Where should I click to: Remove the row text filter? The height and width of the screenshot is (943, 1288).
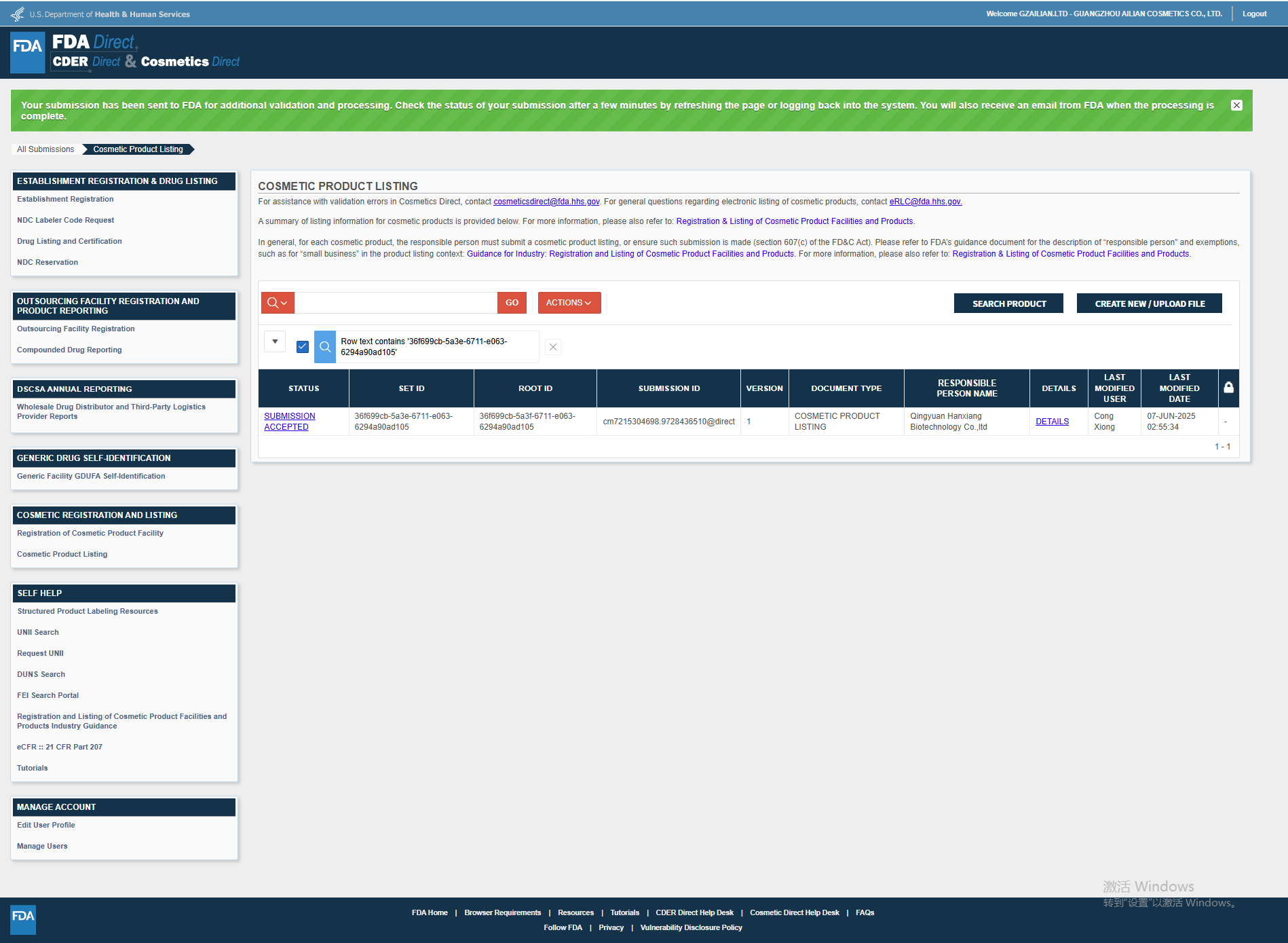pos(553,347)
